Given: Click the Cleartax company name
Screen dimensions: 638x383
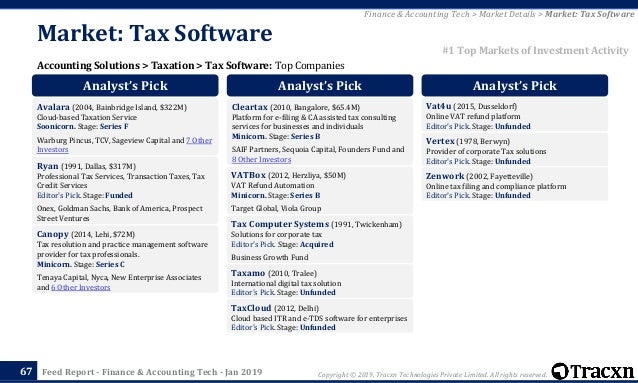Looking at the screenshot, I should click(249, 107).
